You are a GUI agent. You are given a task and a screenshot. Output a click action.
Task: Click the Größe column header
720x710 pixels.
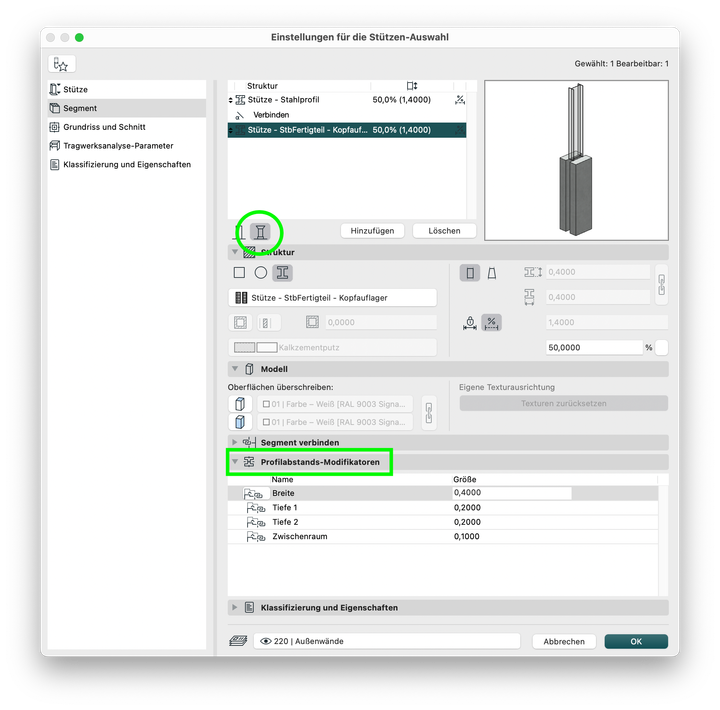(x=464, y=479)
